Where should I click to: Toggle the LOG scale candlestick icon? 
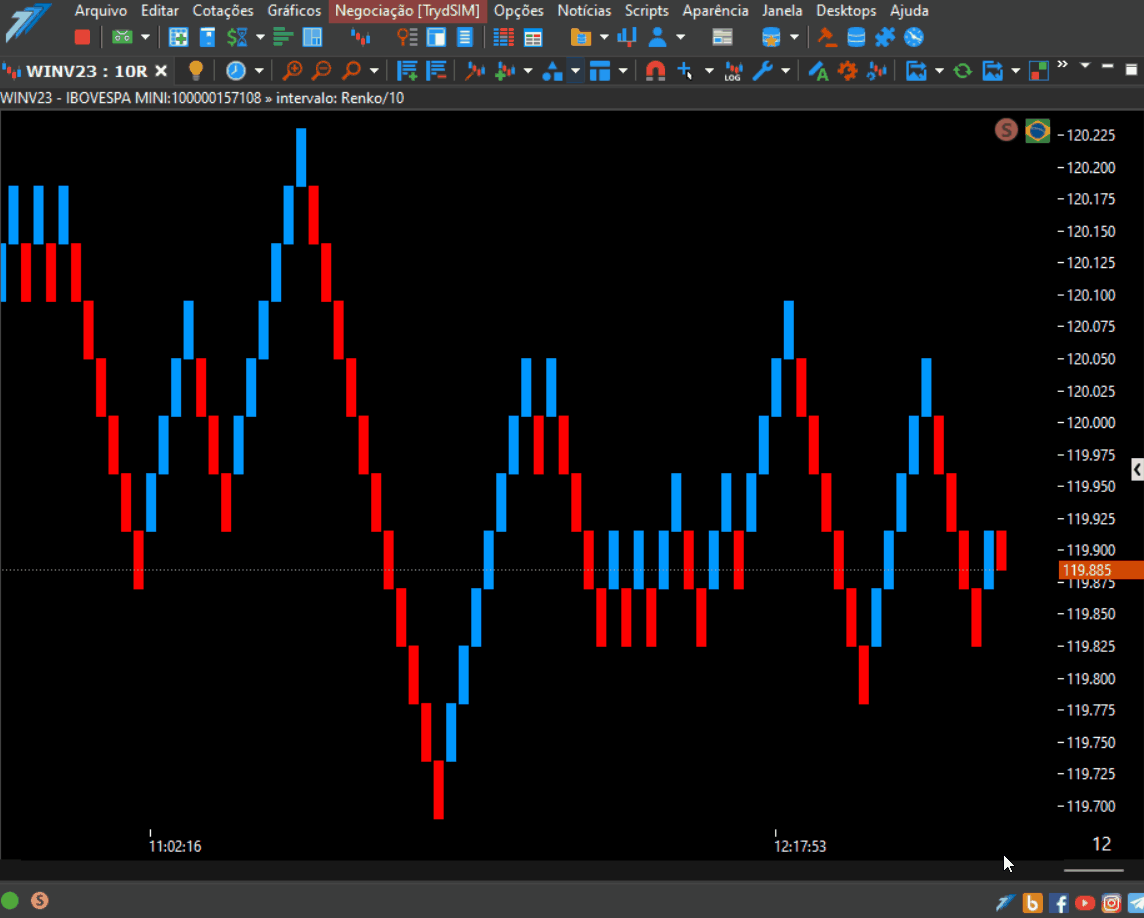coord(733,71)
